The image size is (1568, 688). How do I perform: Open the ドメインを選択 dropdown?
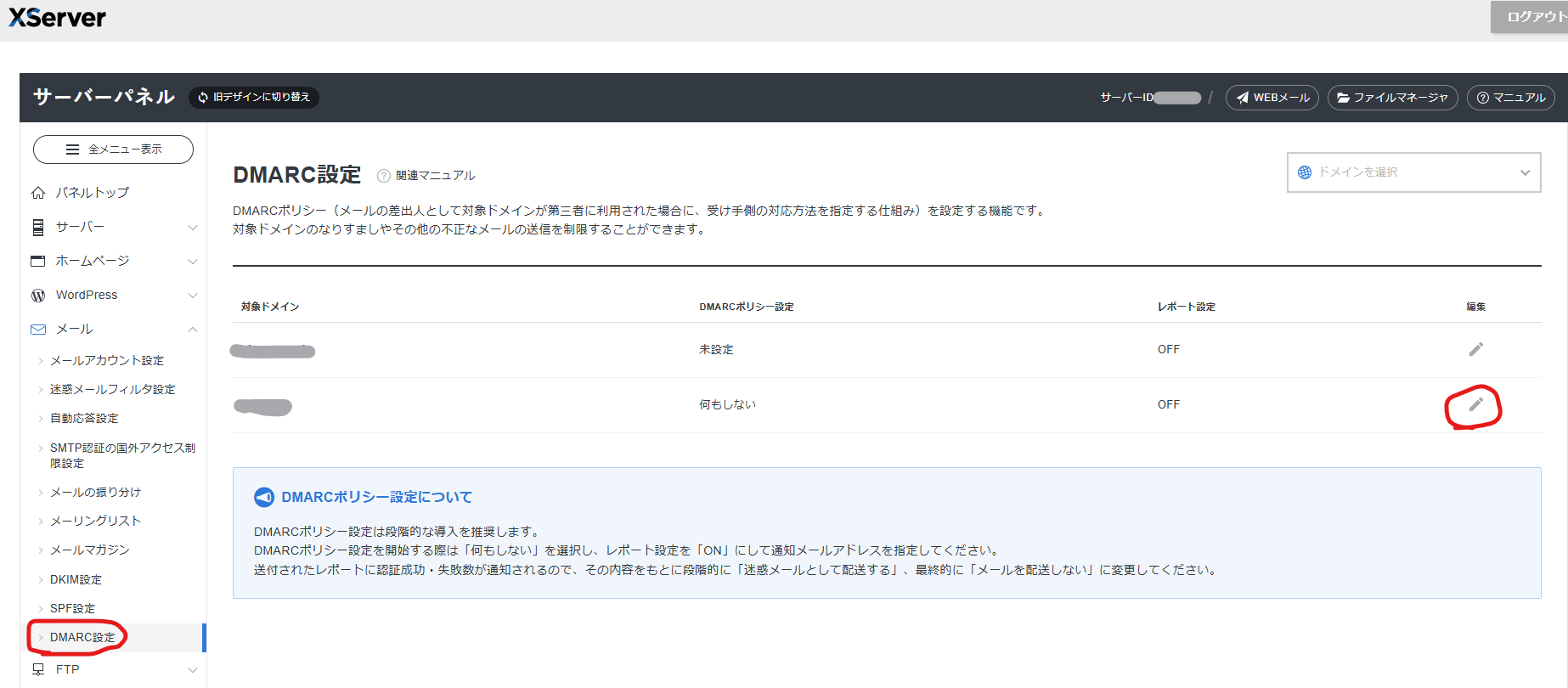tap(1413, 172)
